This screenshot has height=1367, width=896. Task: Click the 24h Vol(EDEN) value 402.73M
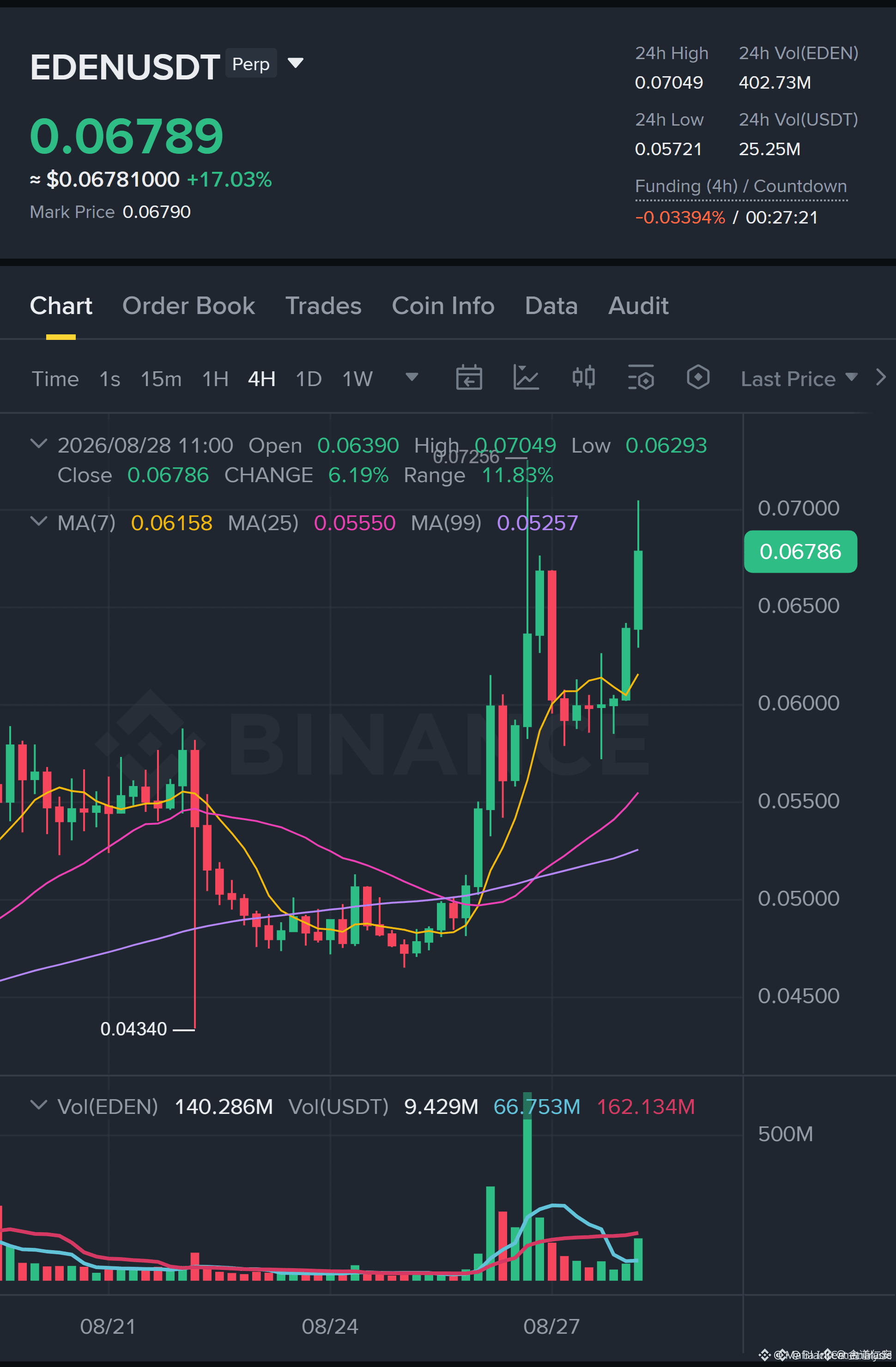775,83
